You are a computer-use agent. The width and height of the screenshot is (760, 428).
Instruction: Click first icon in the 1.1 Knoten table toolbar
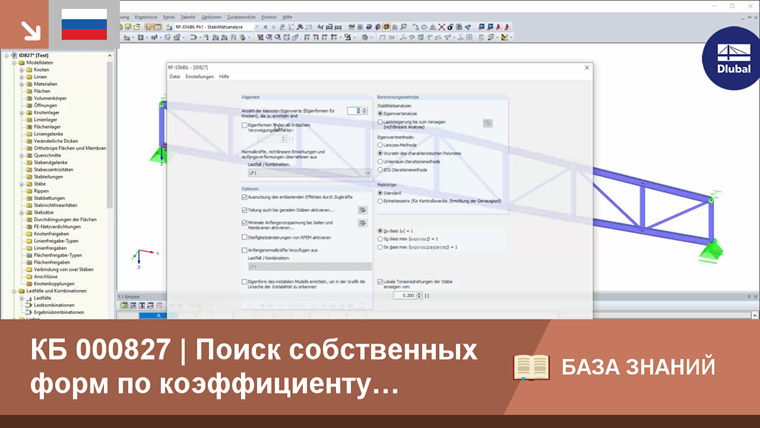click(x=124, y=305)
